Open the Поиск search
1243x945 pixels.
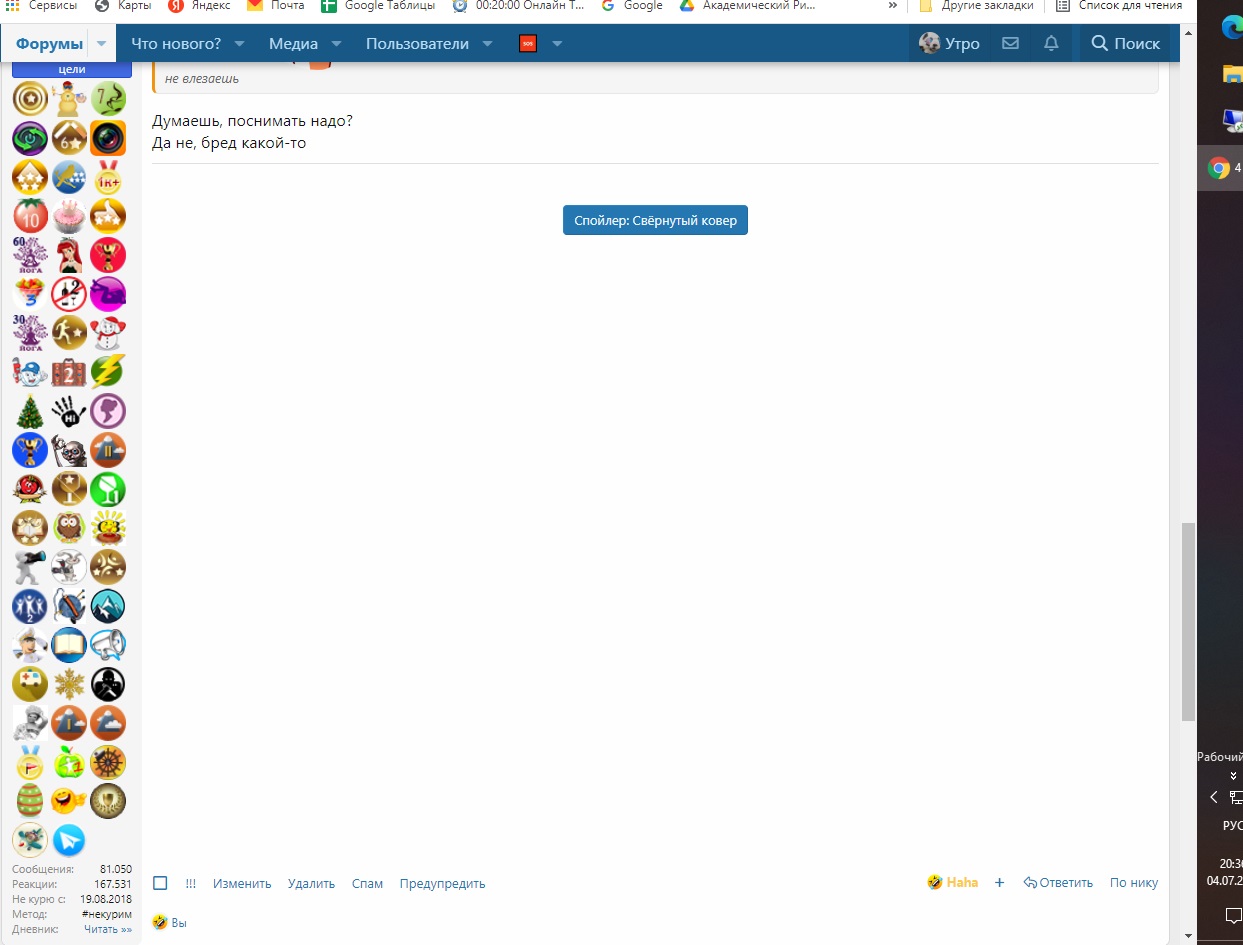click(1126, 44)
